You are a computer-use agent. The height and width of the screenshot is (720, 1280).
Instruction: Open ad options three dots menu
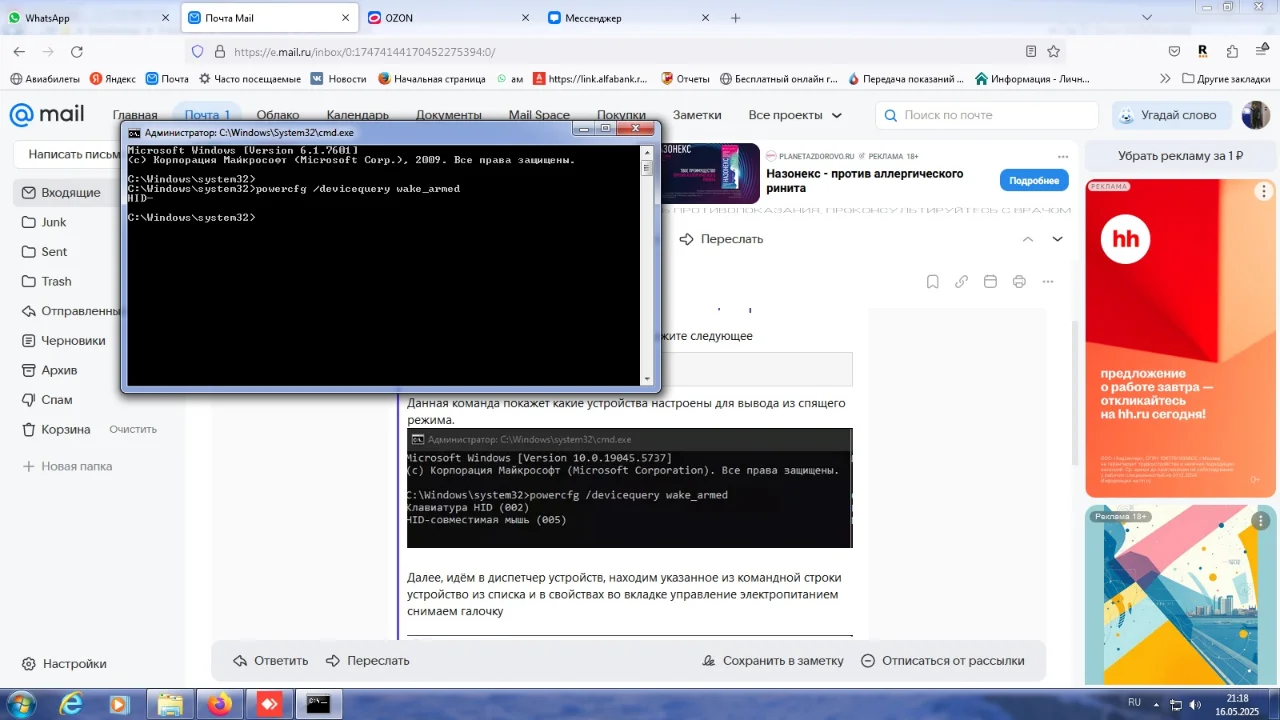tap(1062, 157)
